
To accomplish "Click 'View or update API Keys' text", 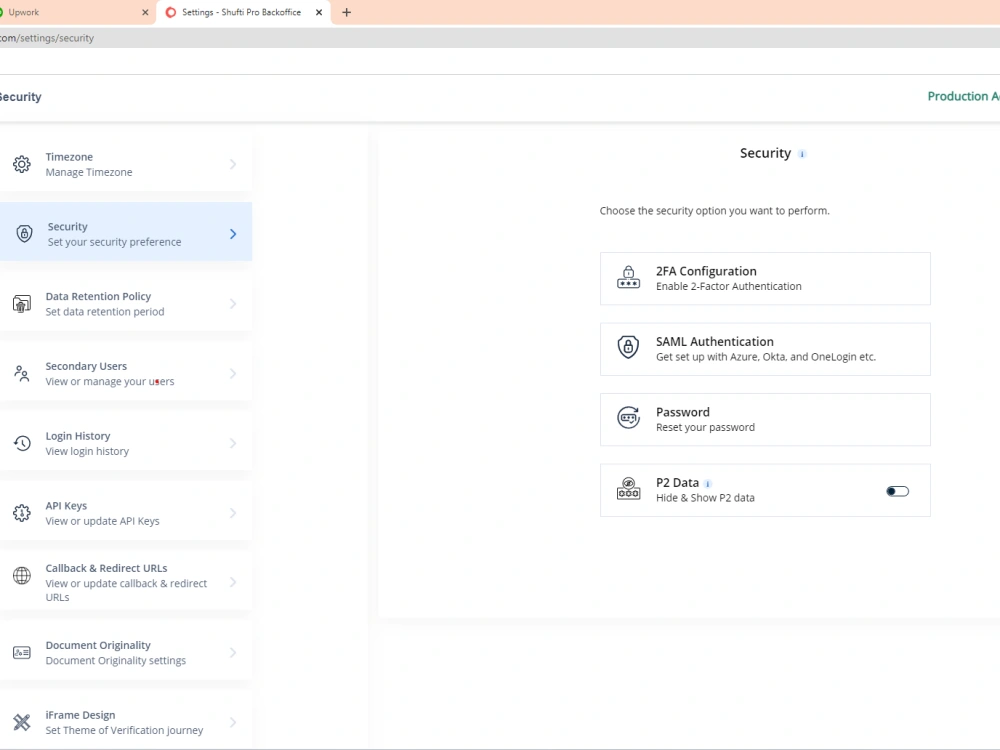I will 102,521.
